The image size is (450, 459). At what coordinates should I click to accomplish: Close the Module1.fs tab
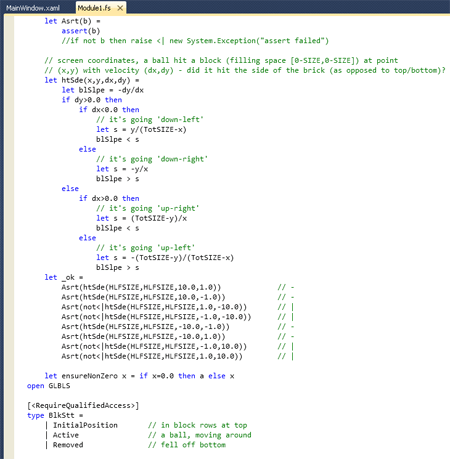(x=120, y=8)
